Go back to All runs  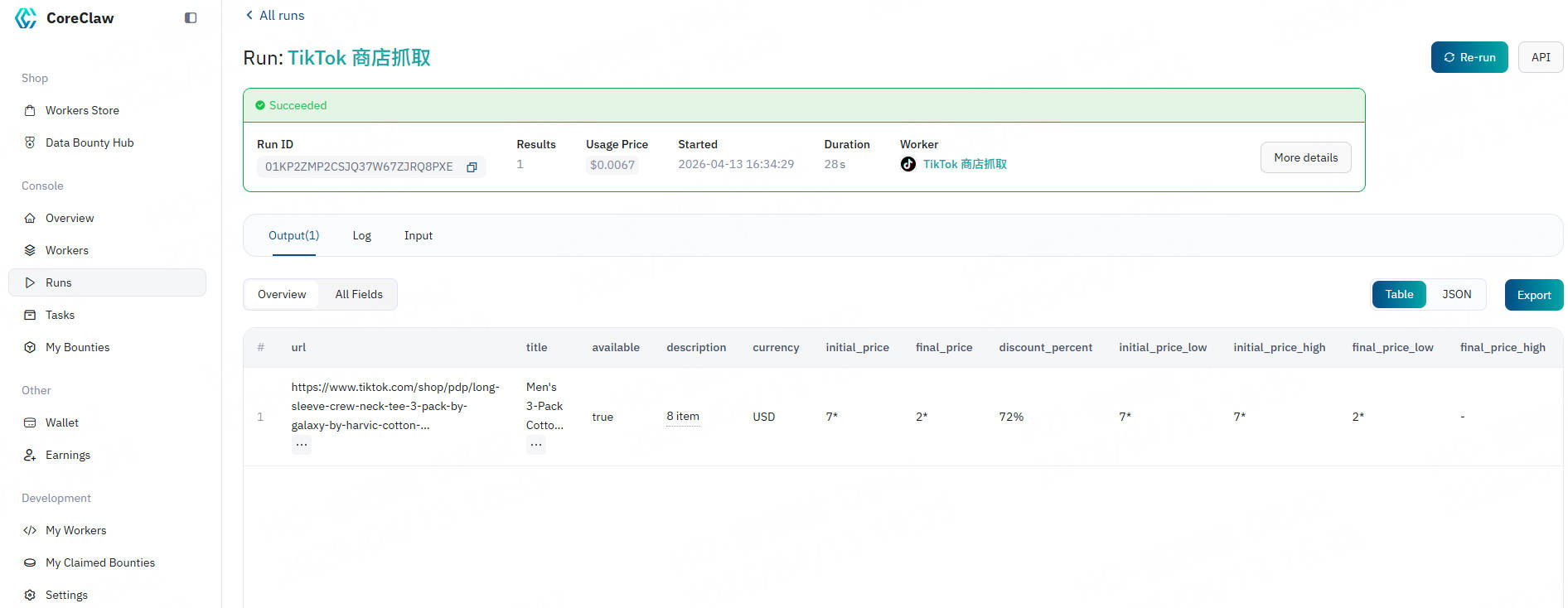[275, 15]
